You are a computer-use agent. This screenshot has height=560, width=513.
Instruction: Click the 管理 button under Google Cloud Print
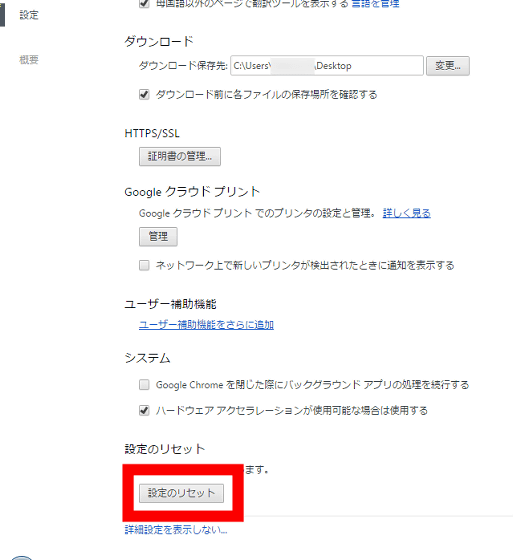(158, 236)
